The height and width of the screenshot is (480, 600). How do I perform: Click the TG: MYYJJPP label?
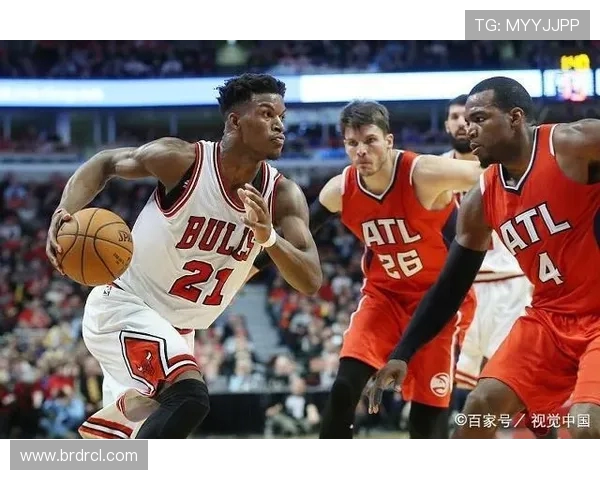(x=527, y=25)
